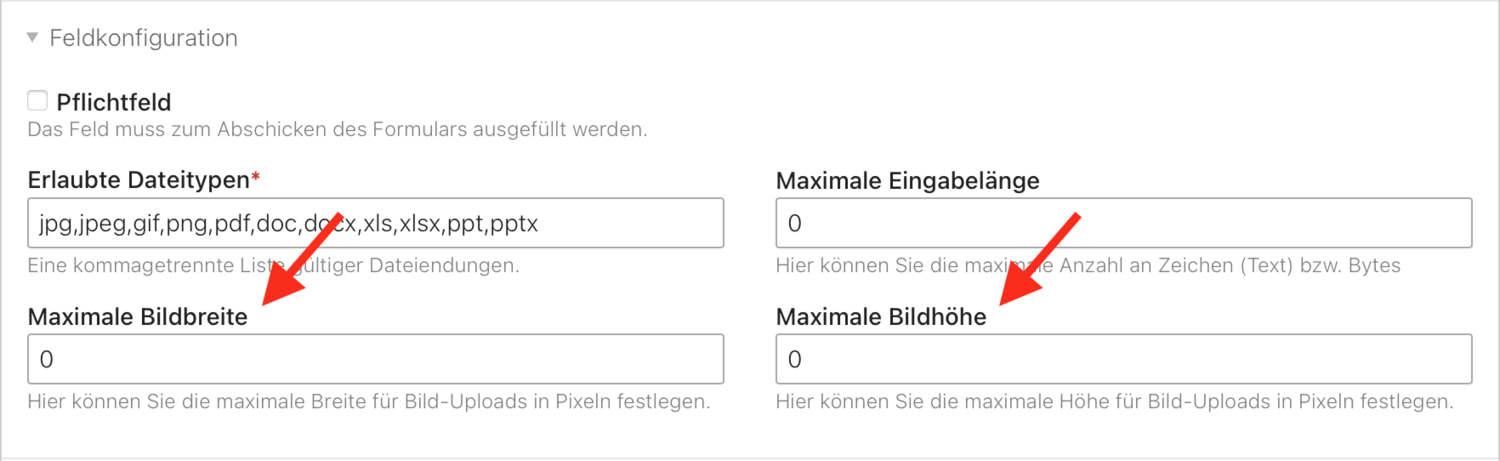Click the Feldkonfiguration section heading
This screenshot has width=1500, height=461.
pos(143,39)
